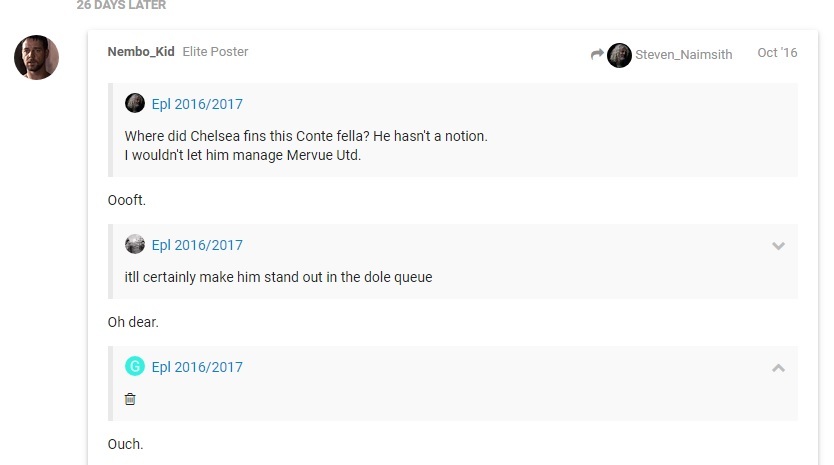Click the Oct '16 post date
834x465 pixels.
click(777, 53)
